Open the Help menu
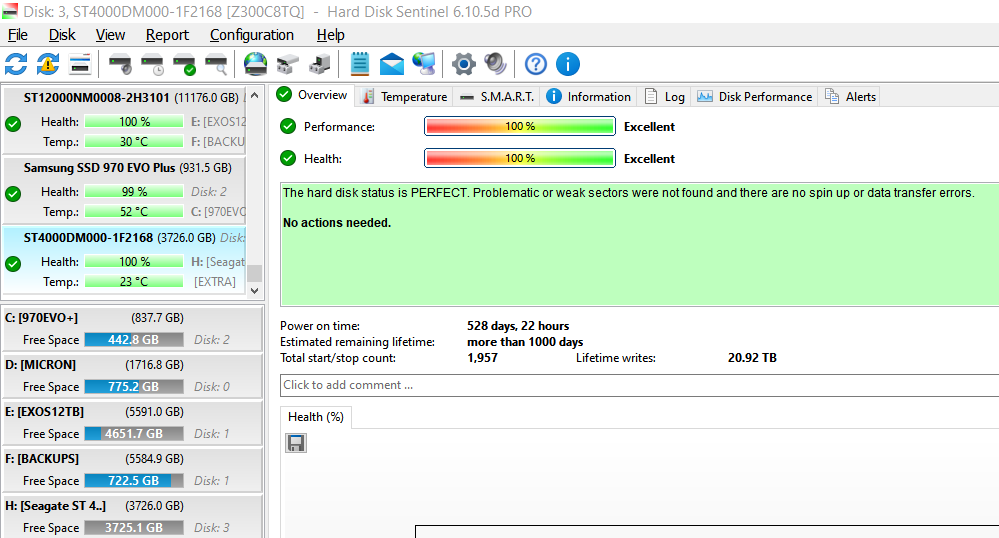This screenshot has width=999, height=538. pos(330,35)
